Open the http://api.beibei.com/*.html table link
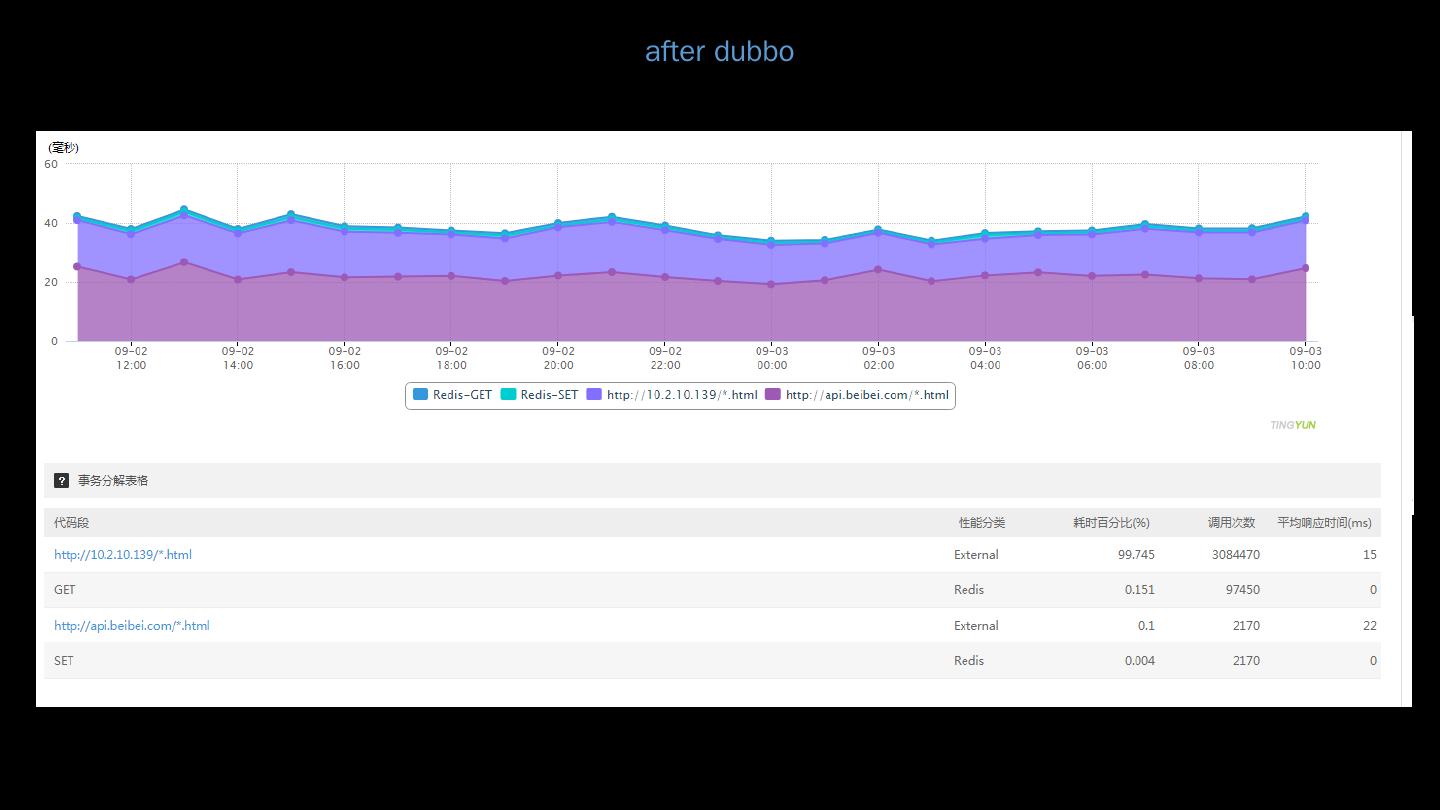The height and width of the screenshot is (810, 1440). (132, 625)
